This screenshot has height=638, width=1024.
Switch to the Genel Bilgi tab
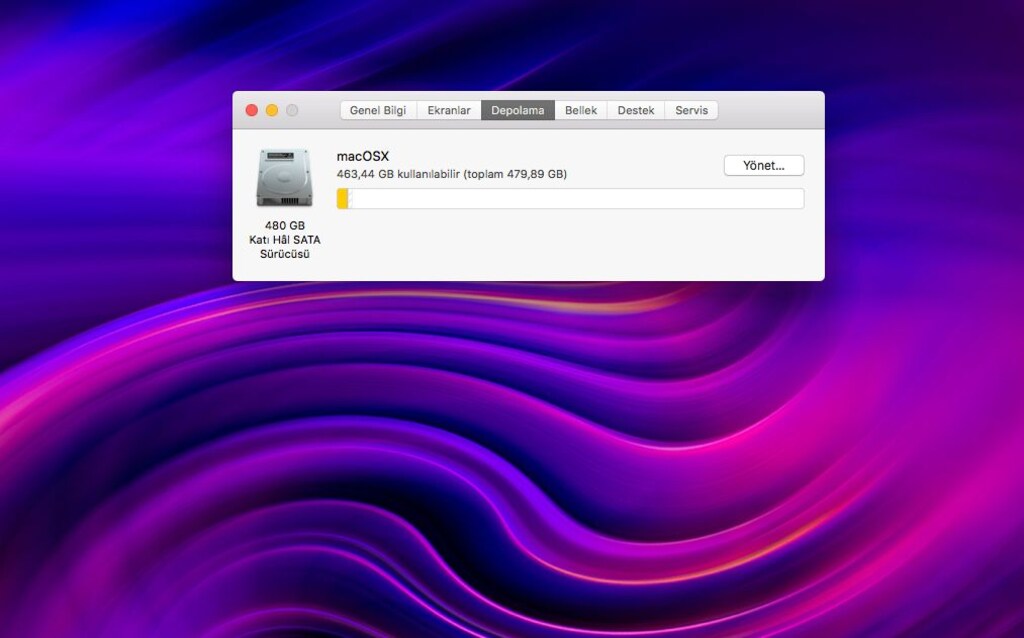pyautogui.click(x=378, y=110)
